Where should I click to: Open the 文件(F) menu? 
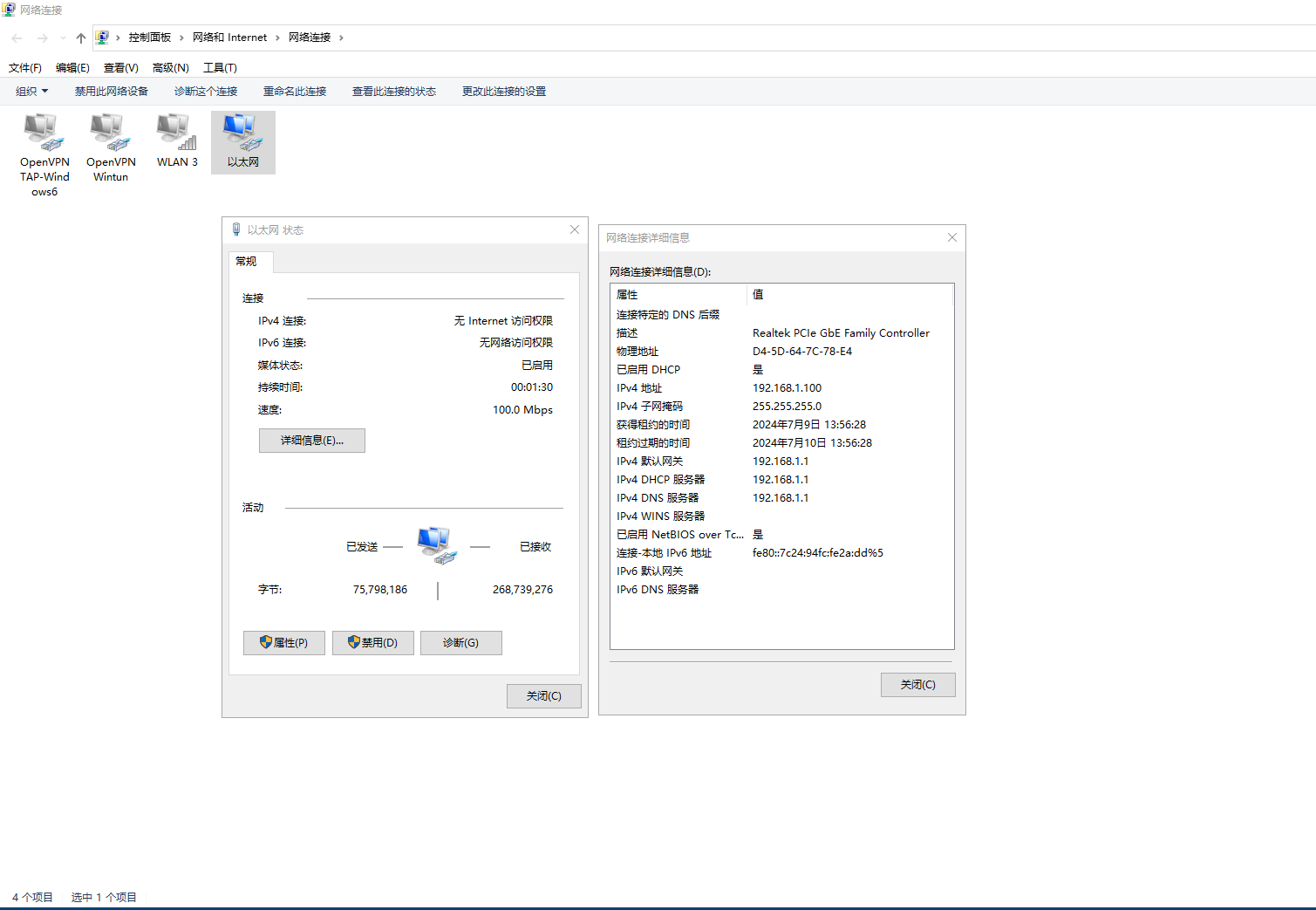click(25, 68)
